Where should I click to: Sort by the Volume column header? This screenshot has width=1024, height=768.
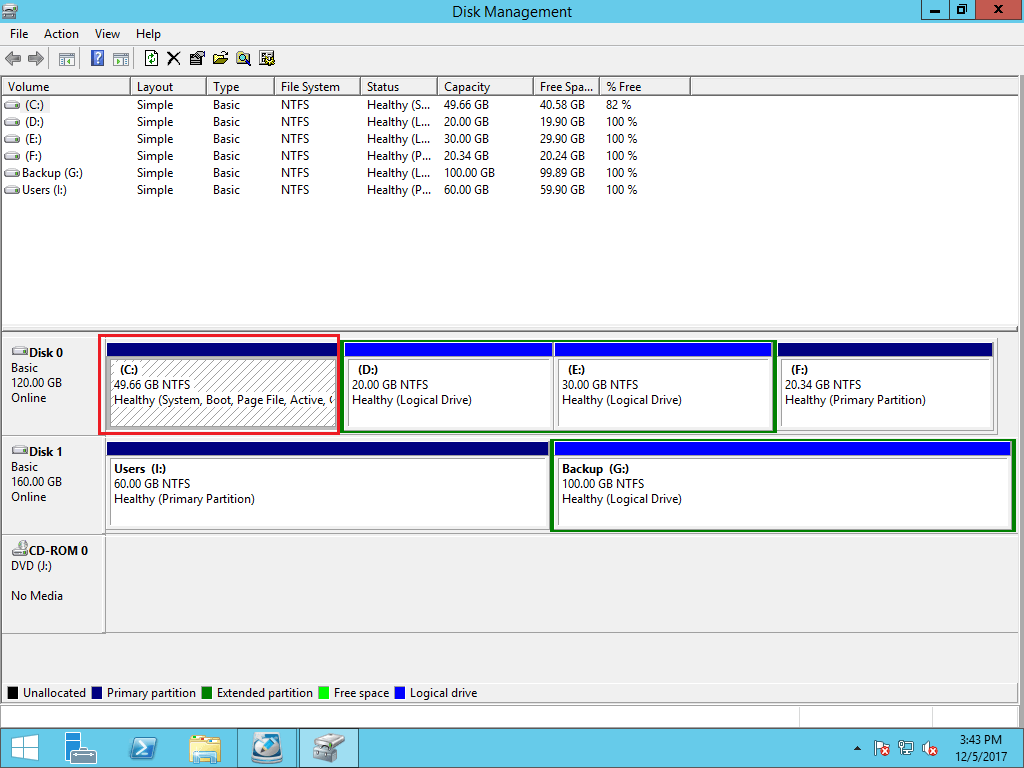(x=66, y=87)
